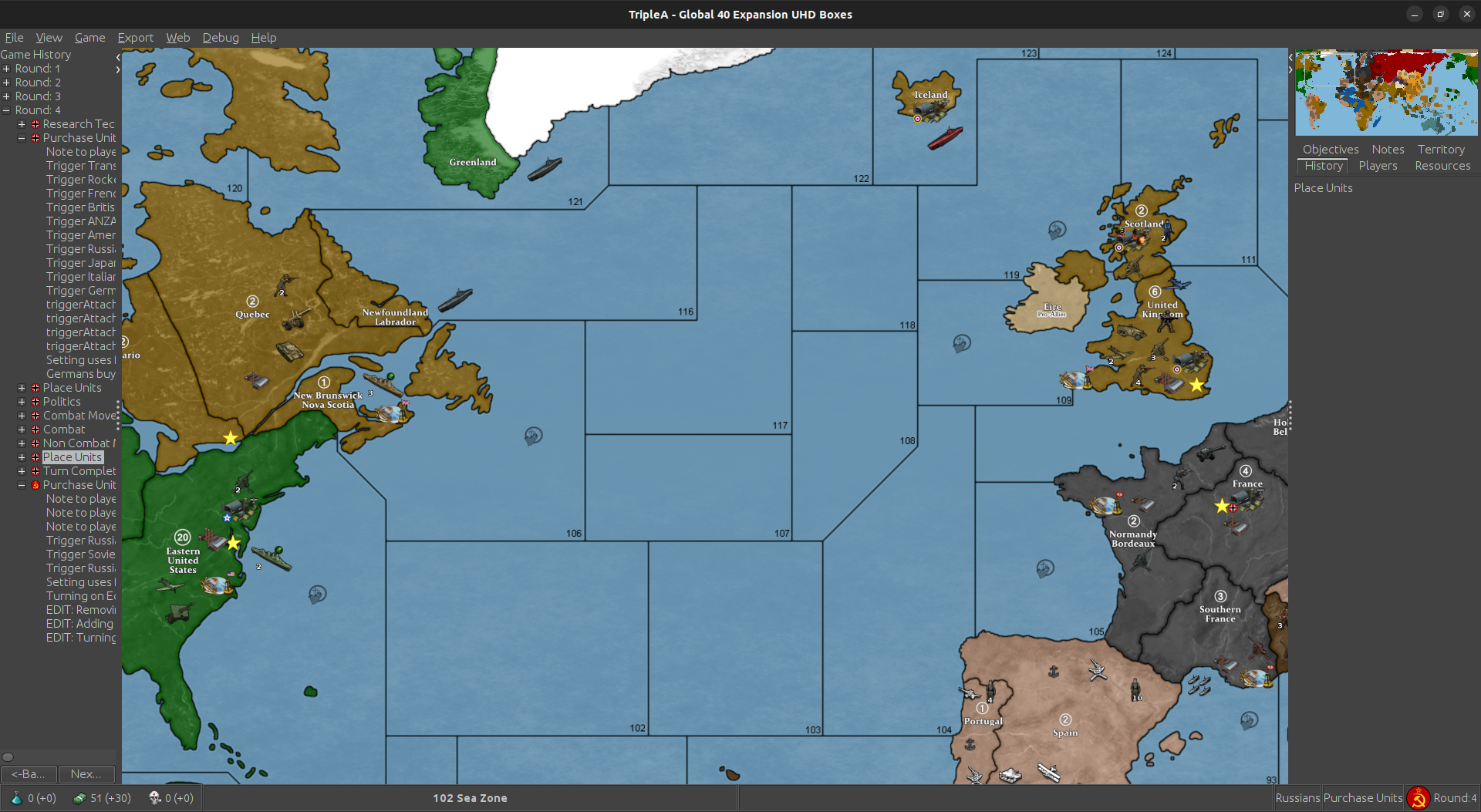
Task: Select the British fighter stack of two
Action: coord(1118,355)
